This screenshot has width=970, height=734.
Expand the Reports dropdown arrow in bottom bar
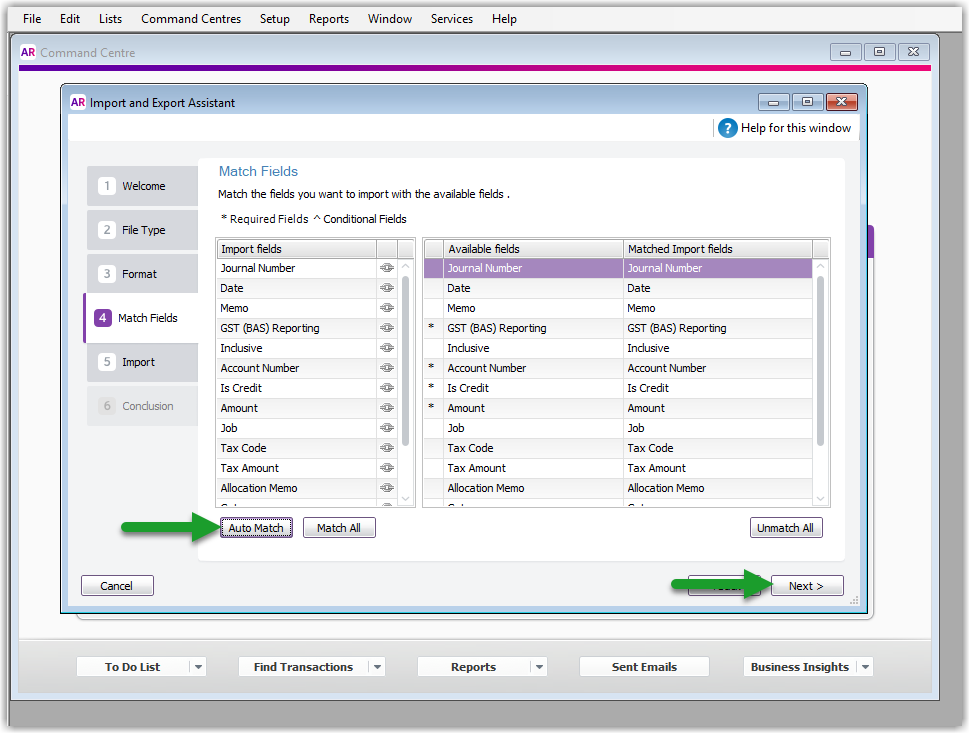point(539,667)
